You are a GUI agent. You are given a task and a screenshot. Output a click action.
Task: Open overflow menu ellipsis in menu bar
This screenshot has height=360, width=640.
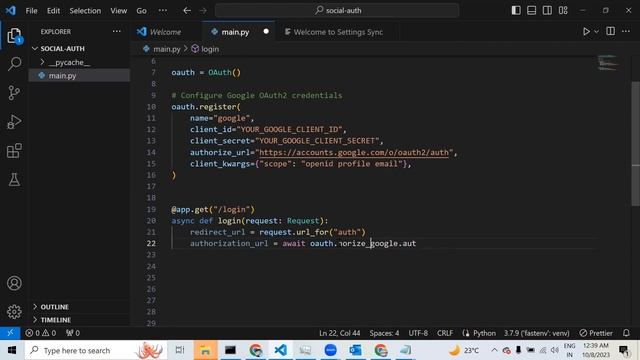click(x=162, y=11)
